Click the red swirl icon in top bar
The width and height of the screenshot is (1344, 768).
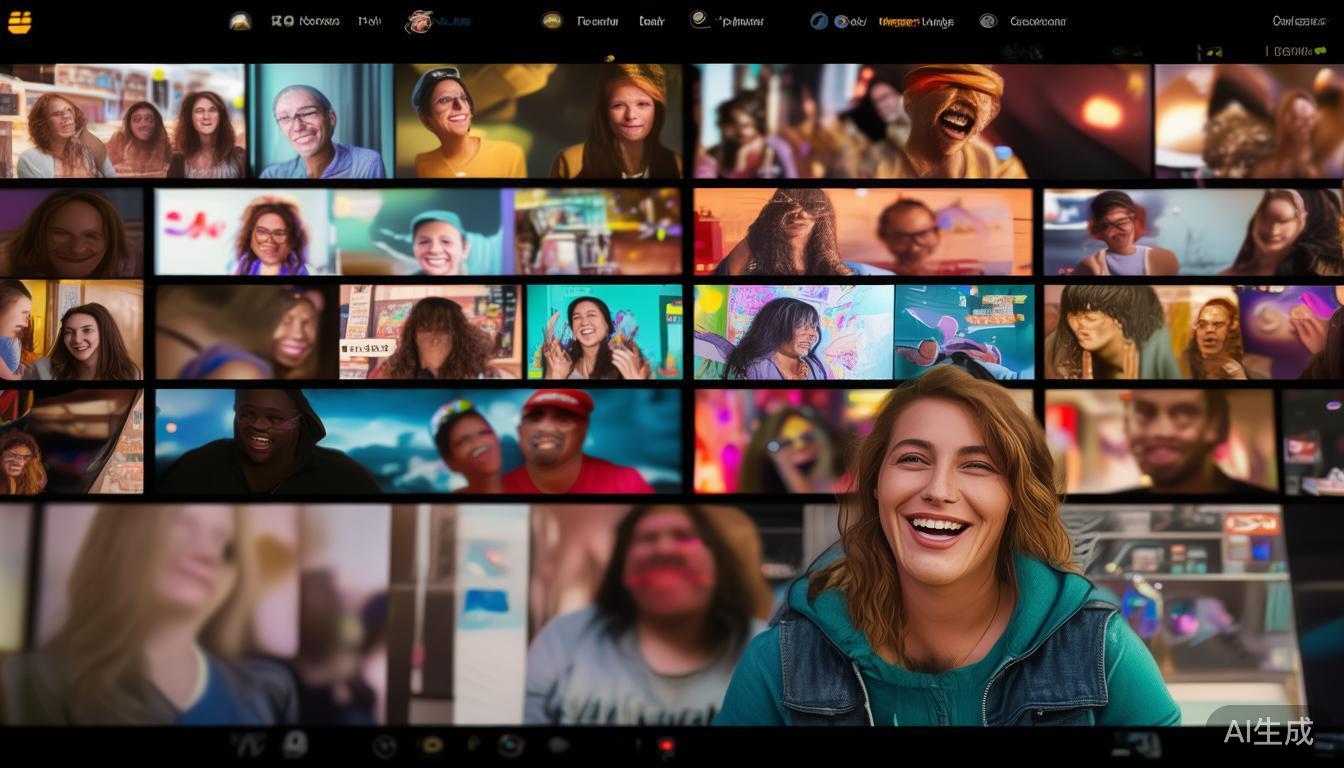click(418, 21)
